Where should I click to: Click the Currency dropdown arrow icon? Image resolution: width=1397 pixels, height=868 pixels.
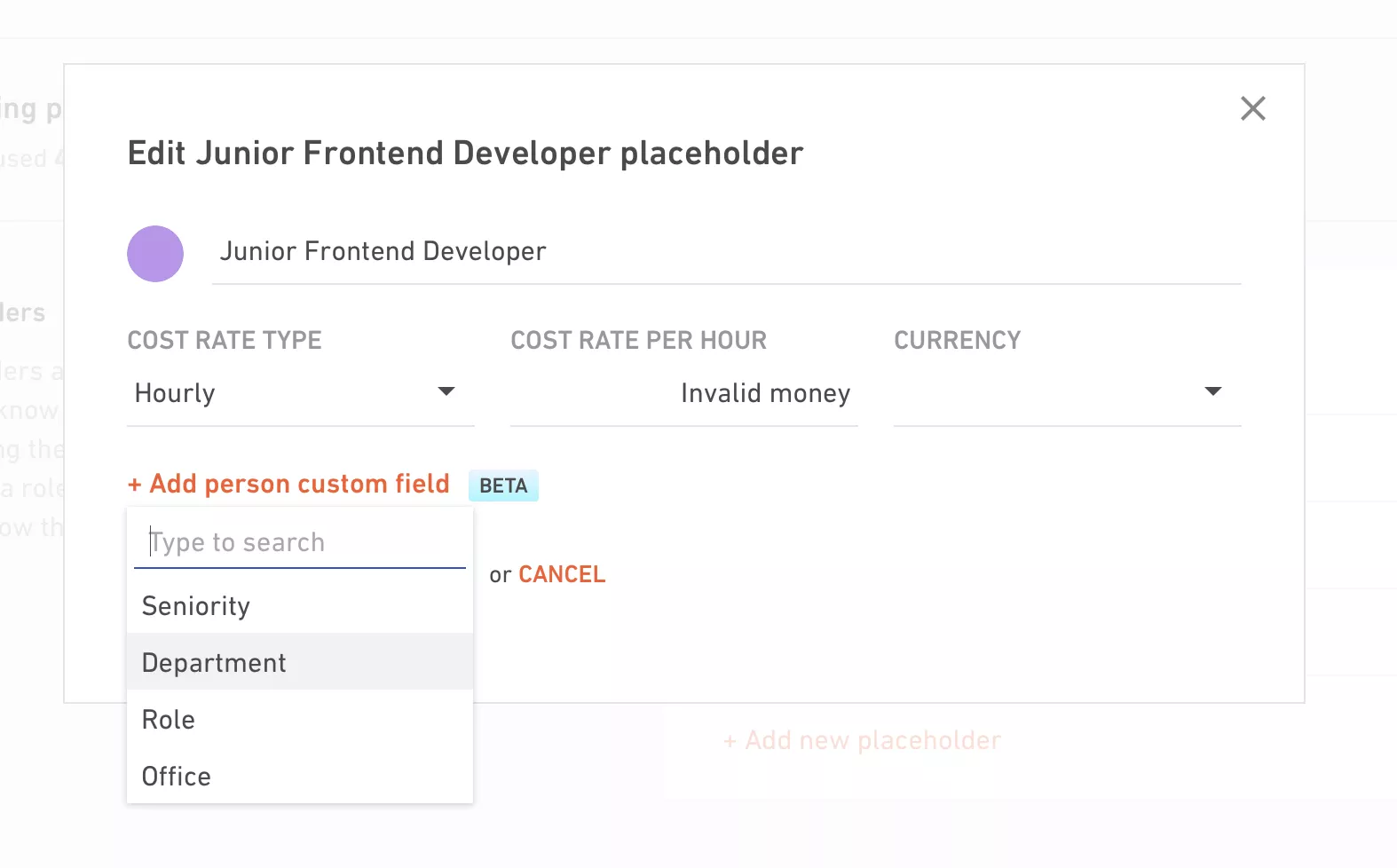click(x=1212, y=391)
